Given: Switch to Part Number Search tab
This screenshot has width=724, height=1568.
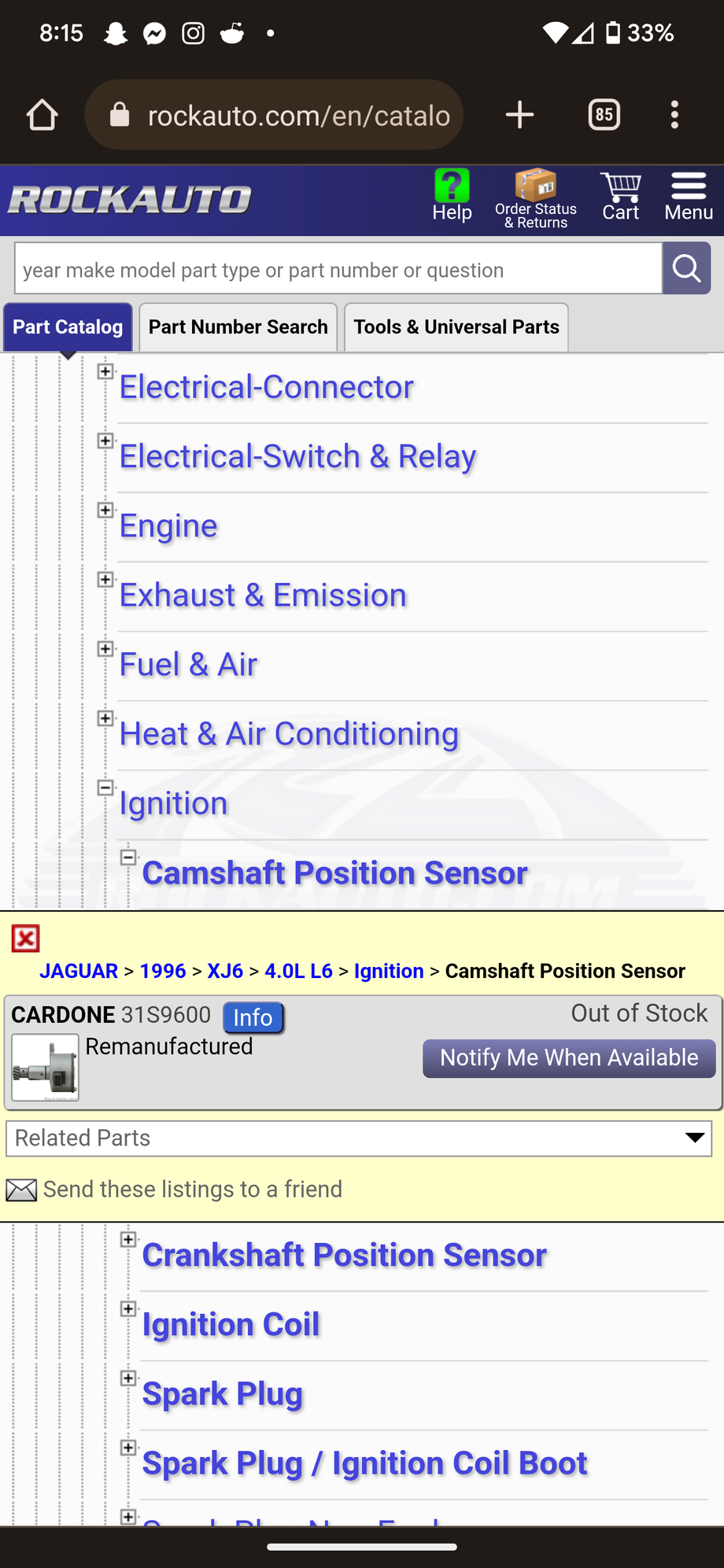Looking at the screenshot, I should 238,327.
